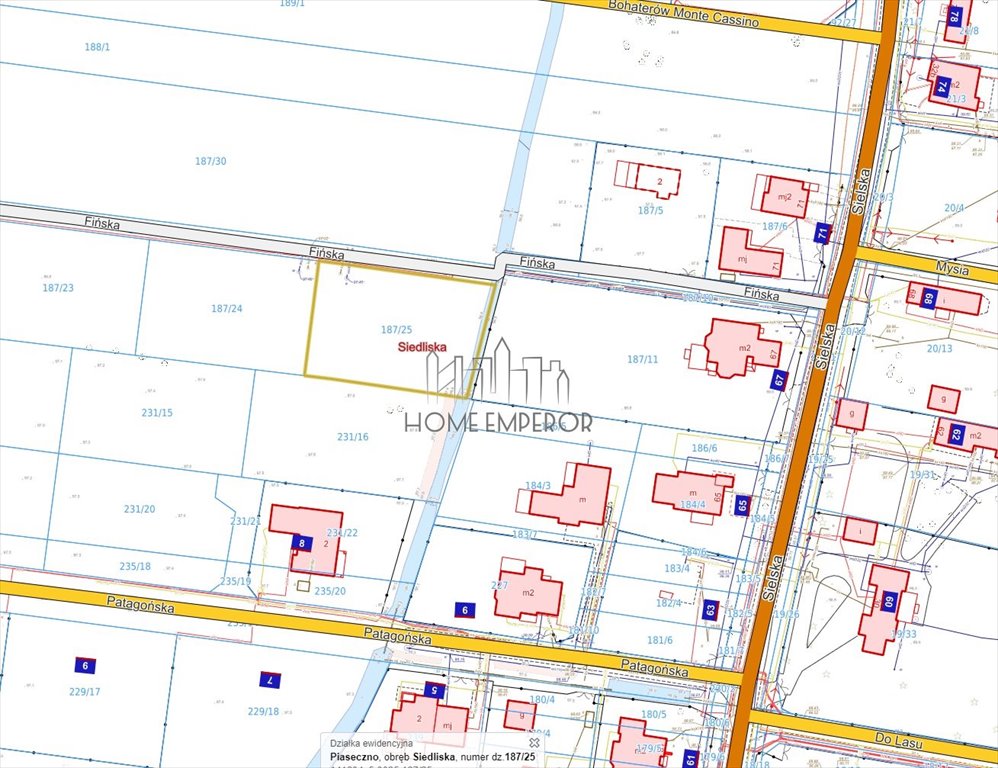Click the blue address marker 74
This screenshot has width=998, height=768.
coord(941,86)
